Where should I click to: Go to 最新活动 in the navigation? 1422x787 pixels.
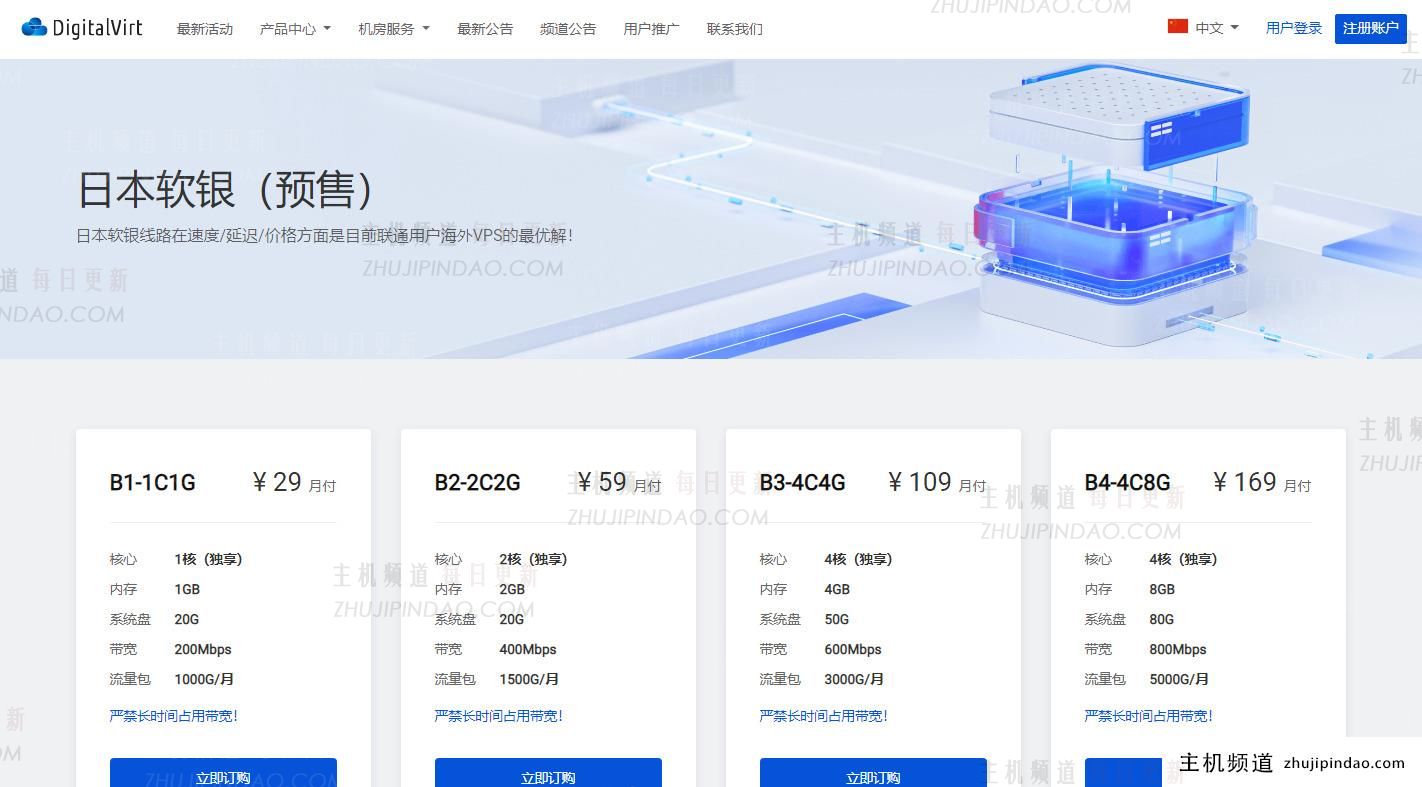205,29
